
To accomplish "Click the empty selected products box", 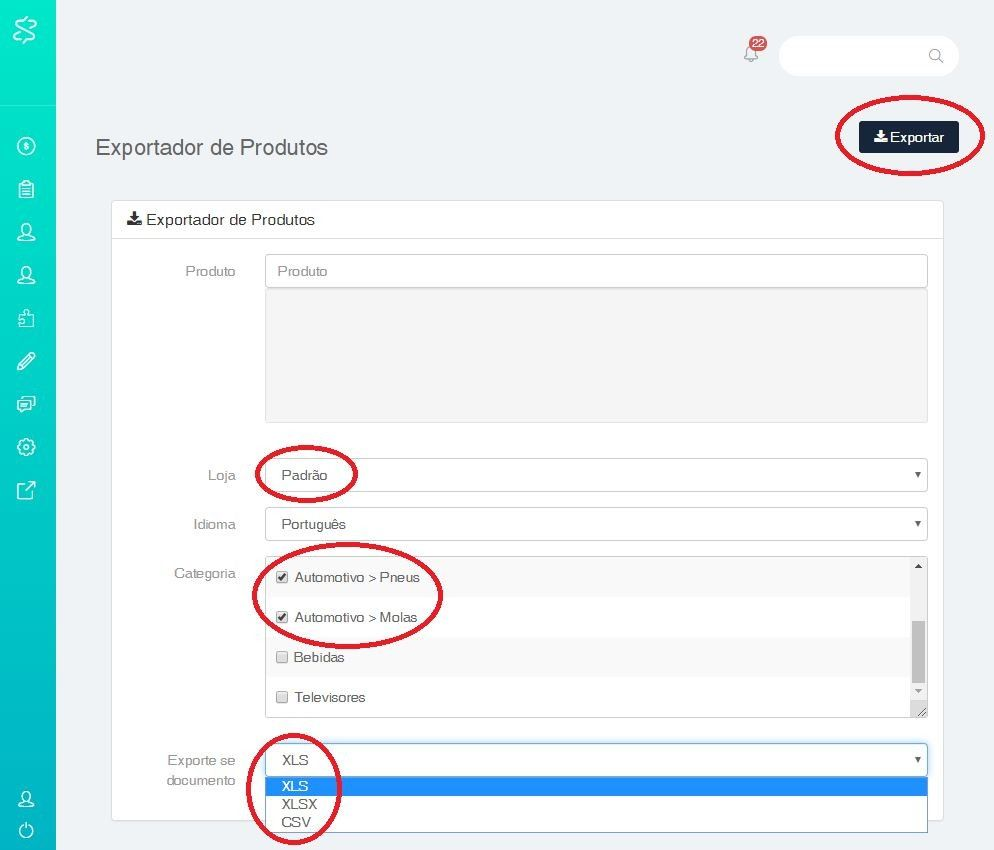I will [596, 356].
